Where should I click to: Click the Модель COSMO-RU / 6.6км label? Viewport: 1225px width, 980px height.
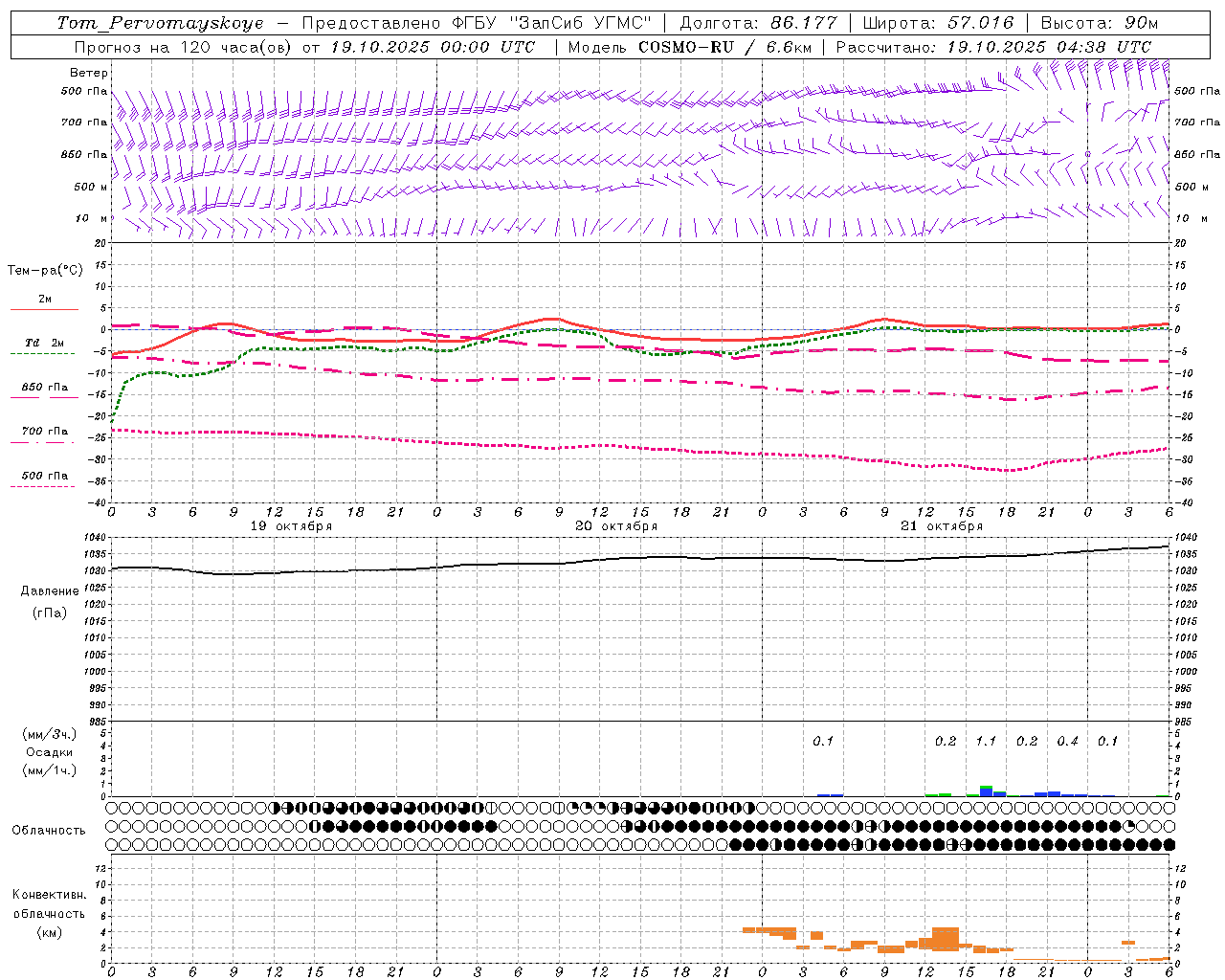[690, 47]
